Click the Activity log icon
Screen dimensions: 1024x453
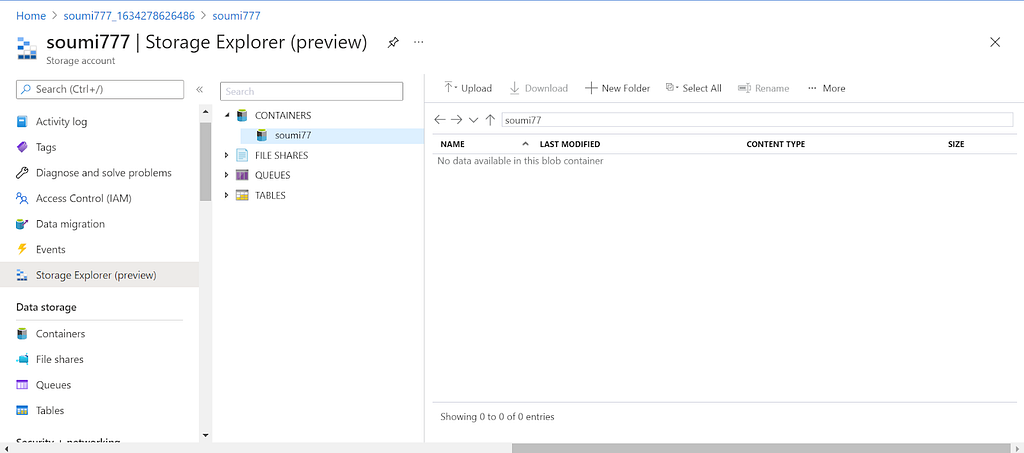[x=23, y=121]
